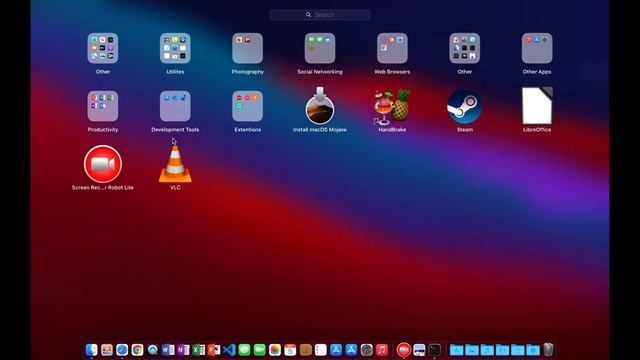640x360 pixels.
Task: Launch Screen Recorder Robot Lite from Launchpad
Action: [x=103, y=164]
